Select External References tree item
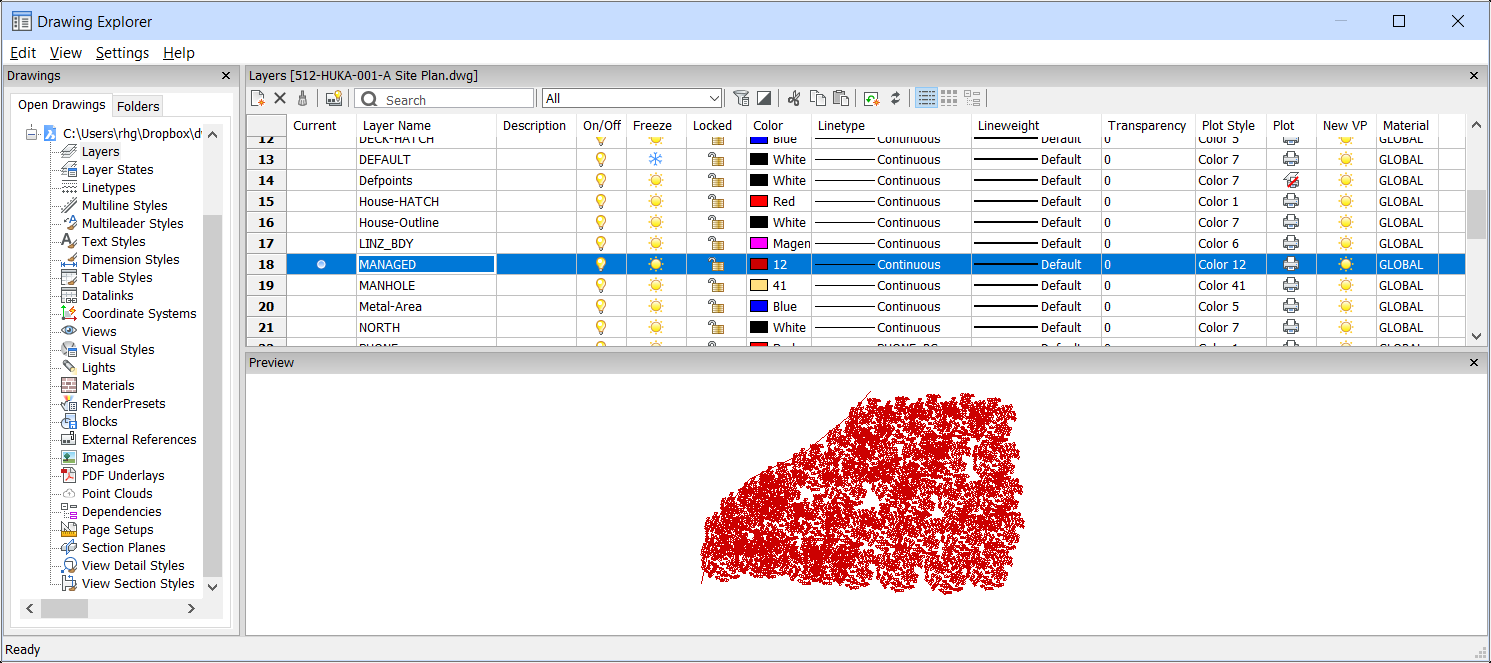1491x663 pixels. click(139, 440)
